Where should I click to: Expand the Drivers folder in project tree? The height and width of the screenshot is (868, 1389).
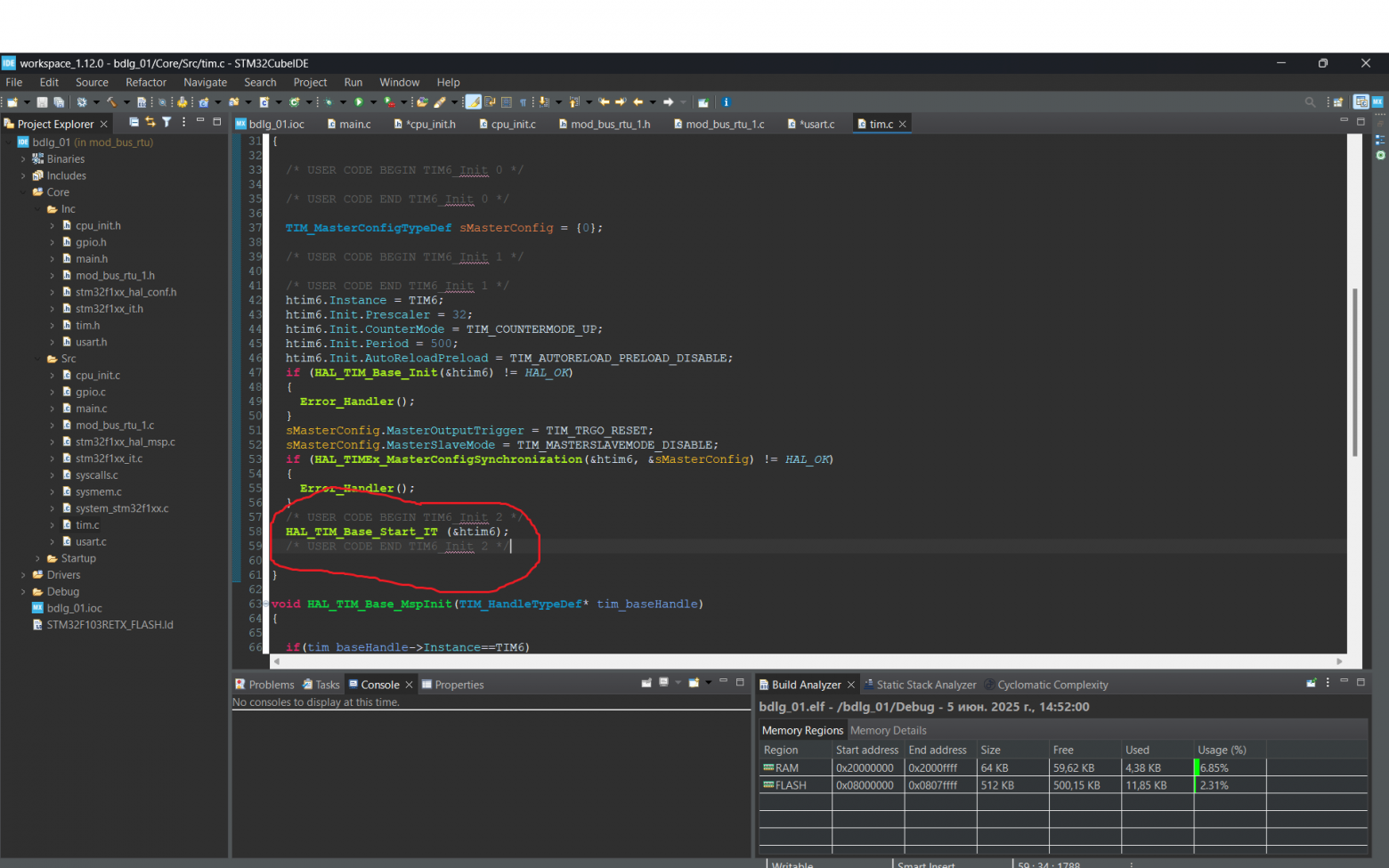[x=23, y=575]
